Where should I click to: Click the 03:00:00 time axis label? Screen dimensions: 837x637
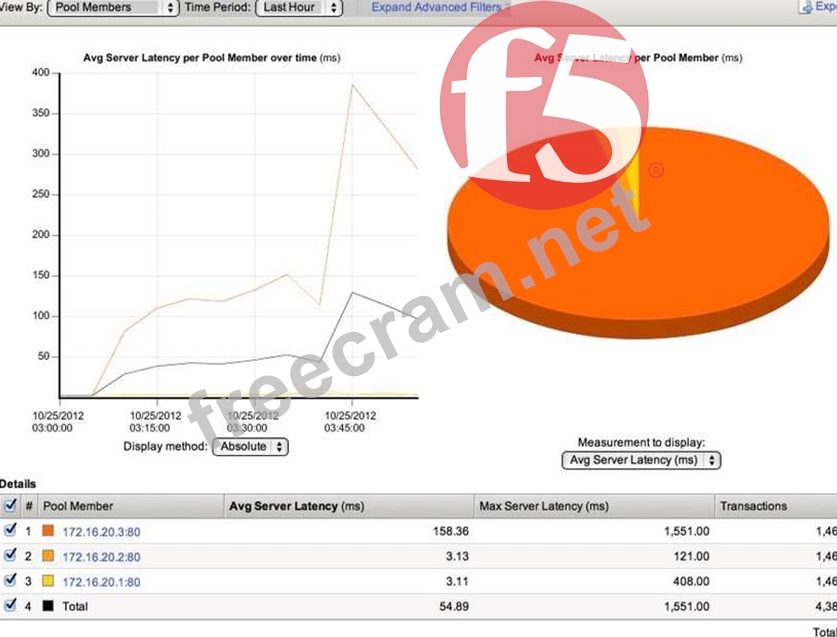[x=52, y=428]
